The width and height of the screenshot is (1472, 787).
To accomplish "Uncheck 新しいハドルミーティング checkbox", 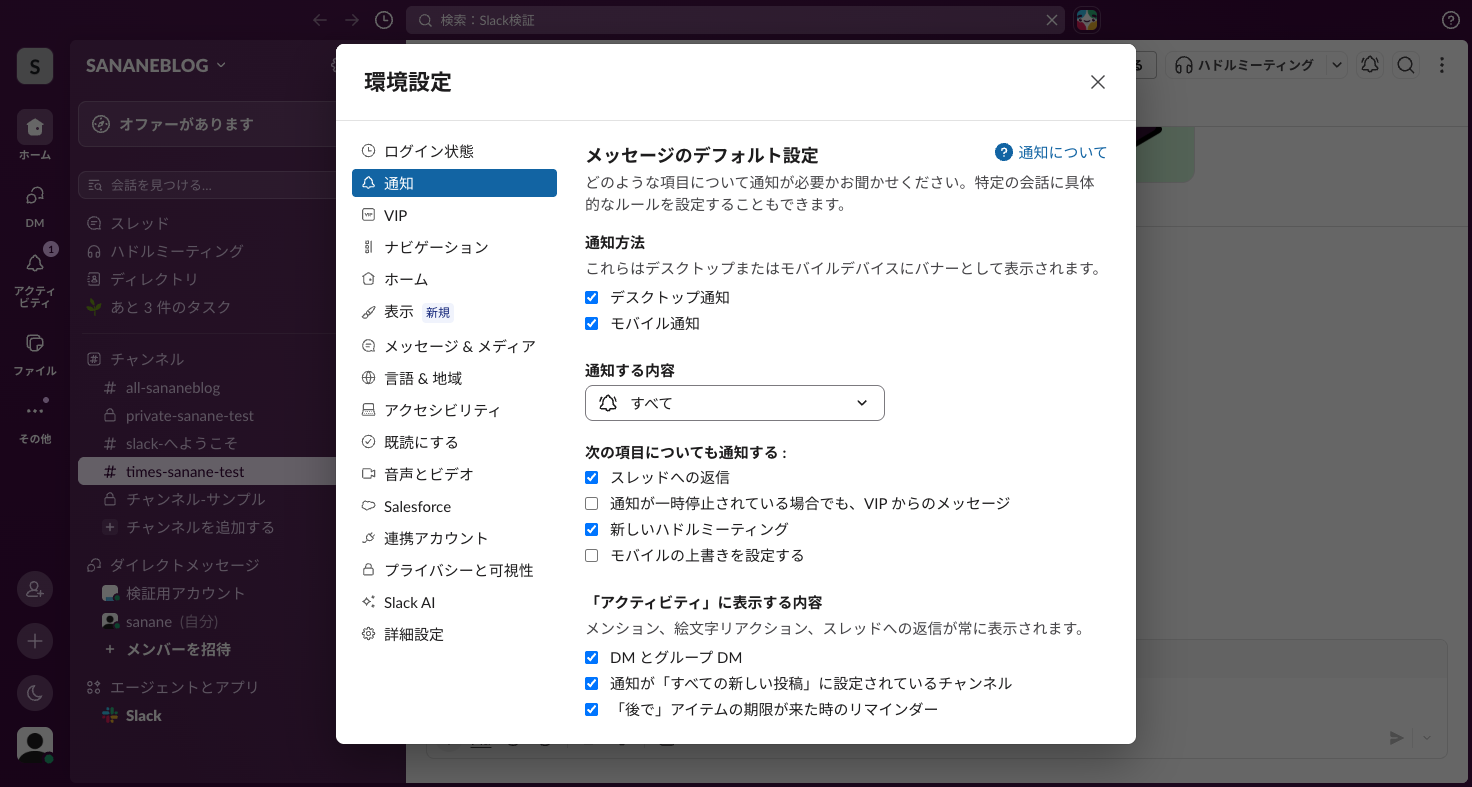I will [591, 530].
